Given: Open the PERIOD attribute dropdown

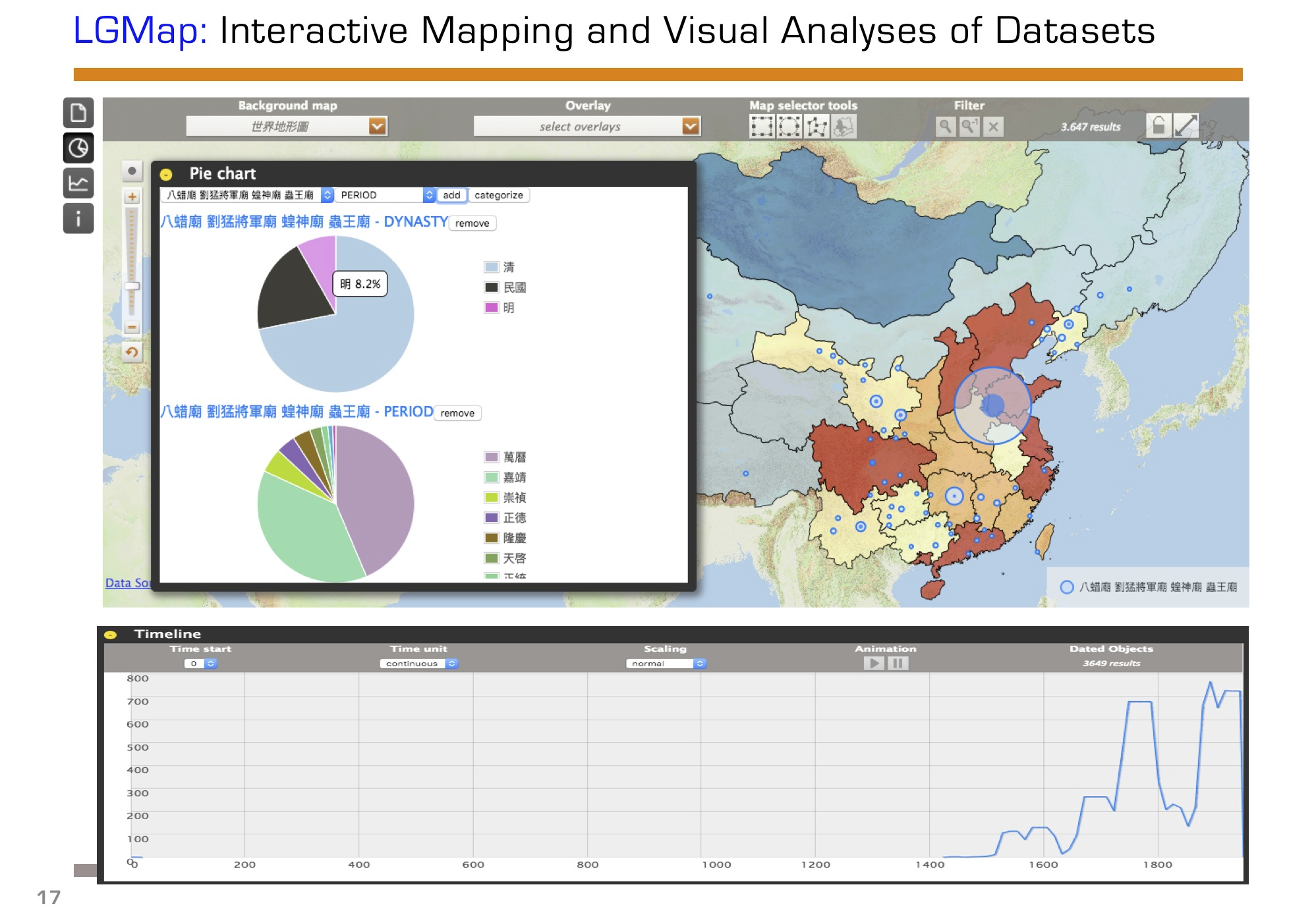Looking at the screenshot, I should click(386, 195).
